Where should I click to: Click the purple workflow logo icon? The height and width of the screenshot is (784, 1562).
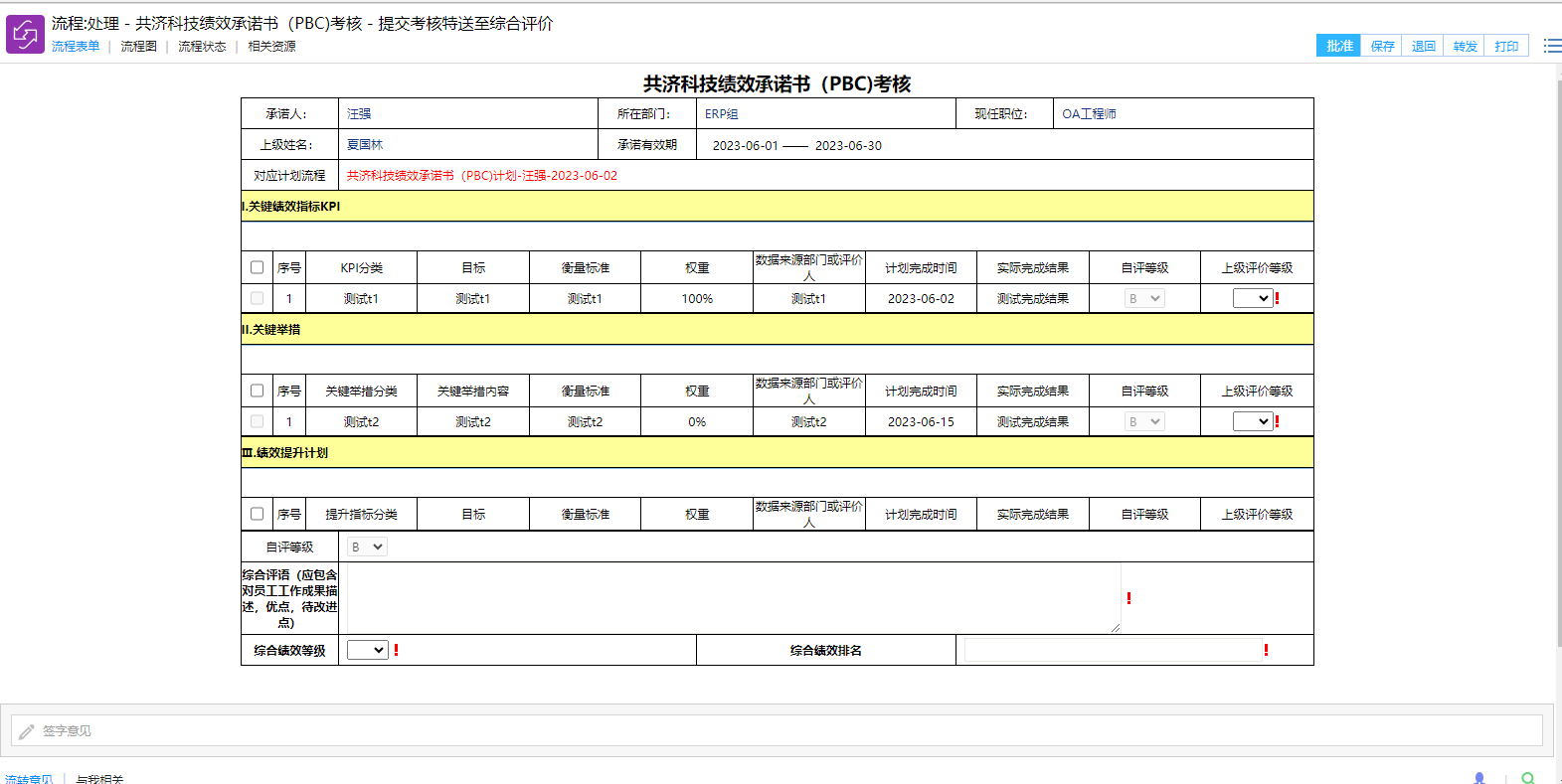click(25, 35)
